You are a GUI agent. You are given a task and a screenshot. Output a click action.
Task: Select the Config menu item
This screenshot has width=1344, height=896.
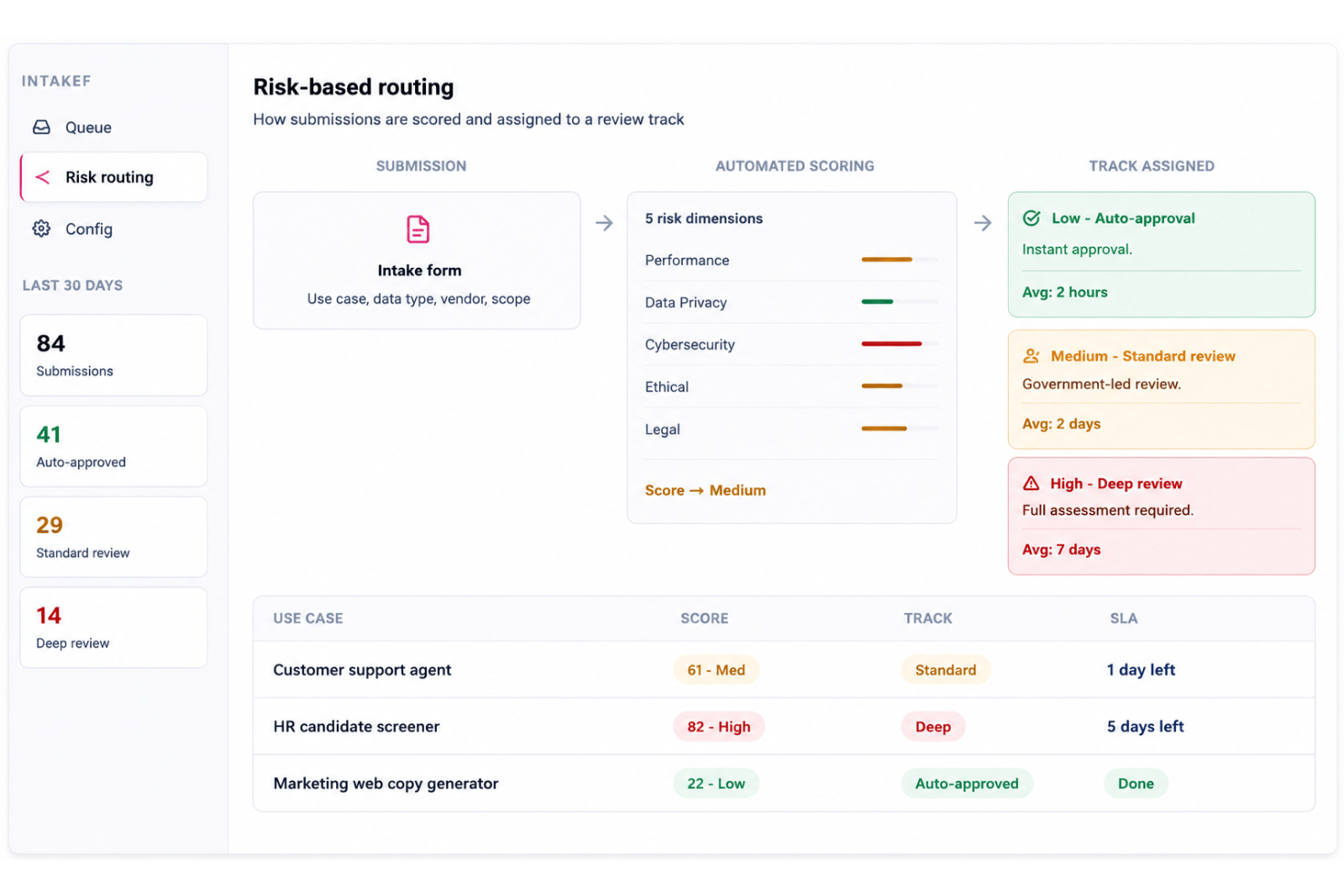pos(114,229)
